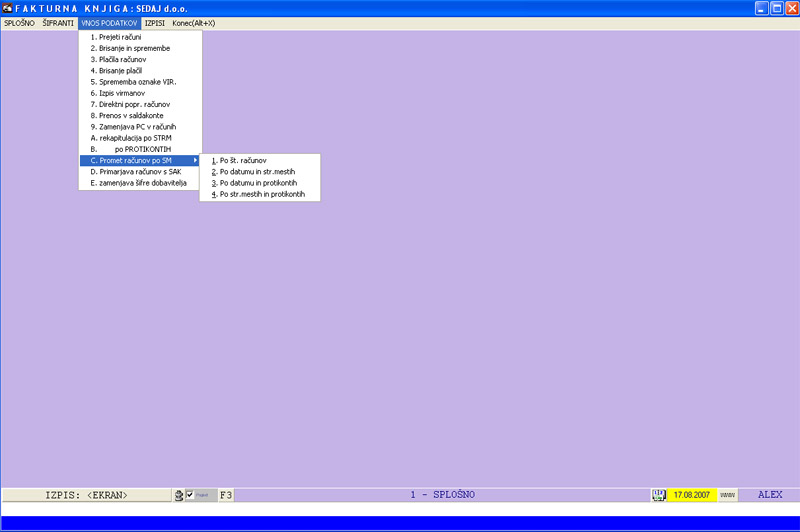Click the 1 - SPLOŠNO status text
Image resolution: width=800 pixels, height=532 pixels.
(x=442, y=495)
